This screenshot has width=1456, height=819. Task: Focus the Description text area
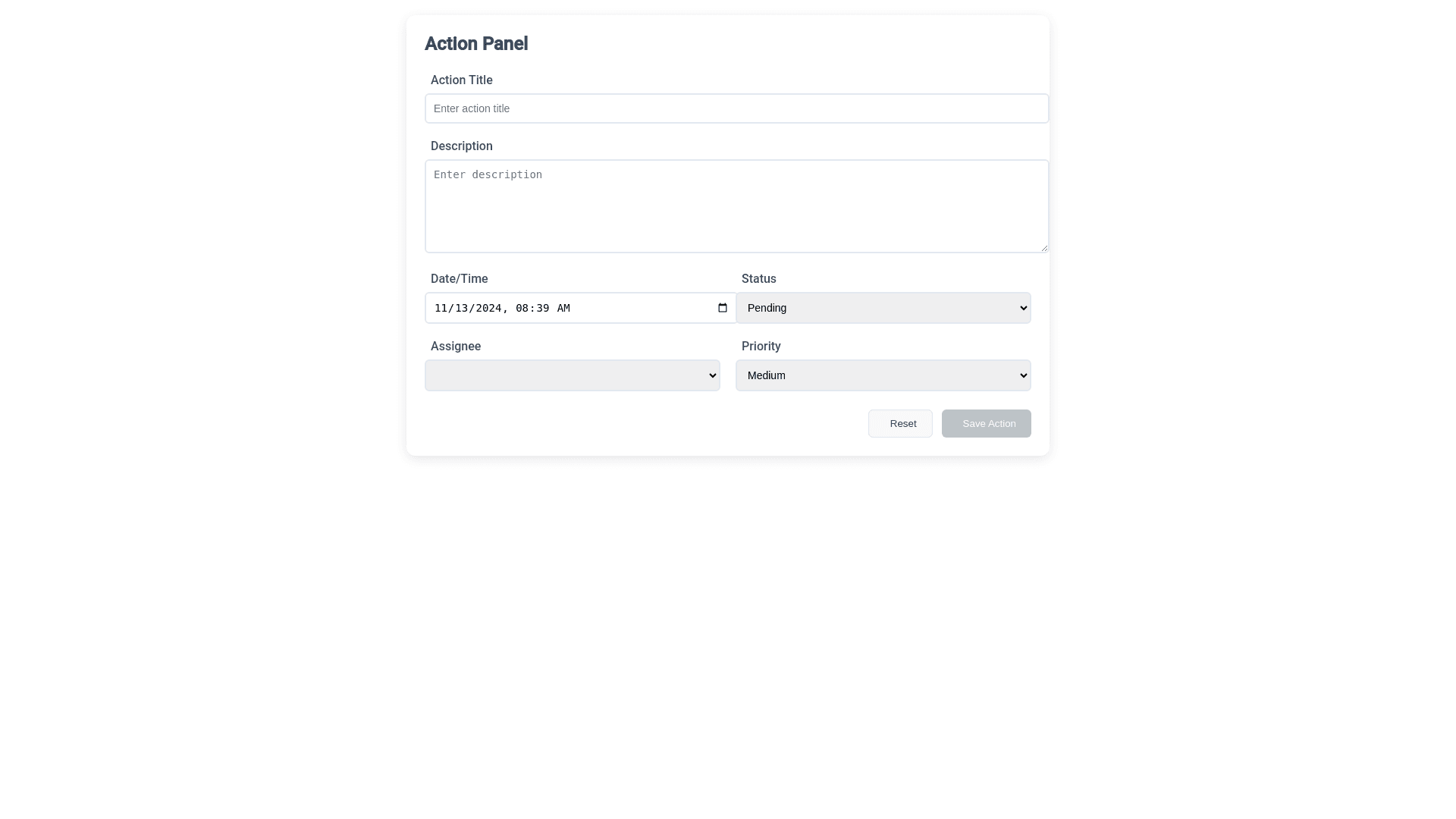736,206
